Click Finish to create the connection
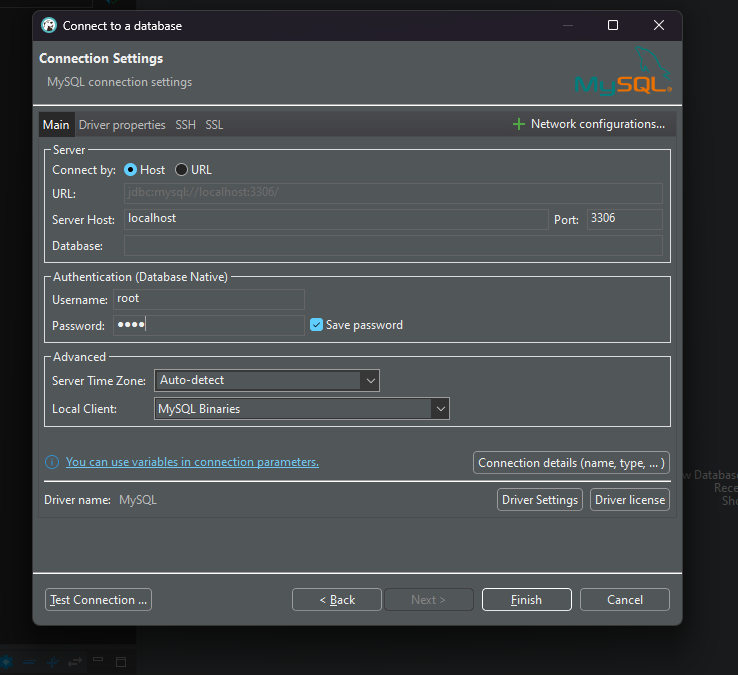The width and height of the screenshot is (738, 675). (x=527, y=600)
